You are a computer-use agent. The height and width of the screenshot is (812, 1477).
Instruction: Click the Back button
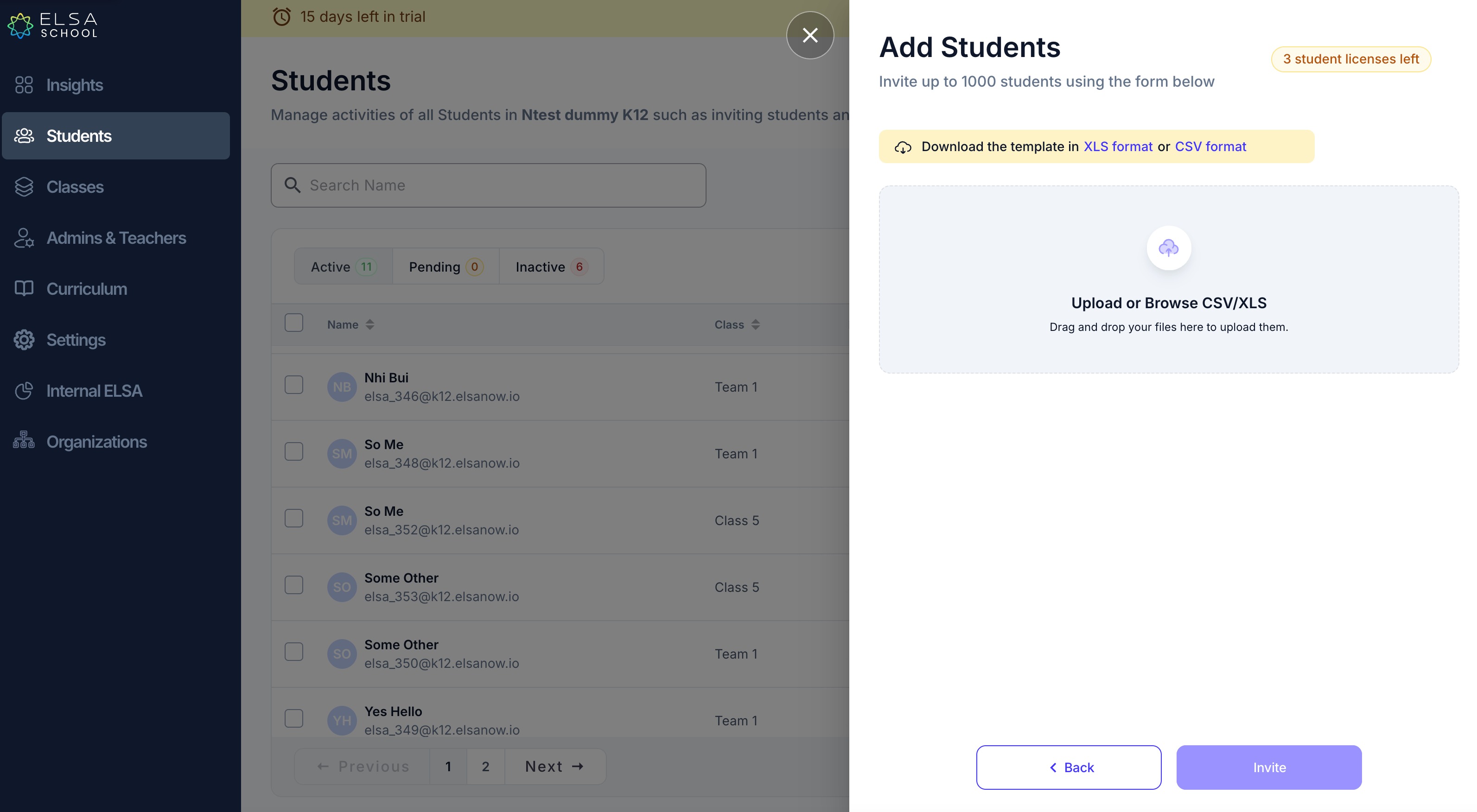pos(1069,768)
